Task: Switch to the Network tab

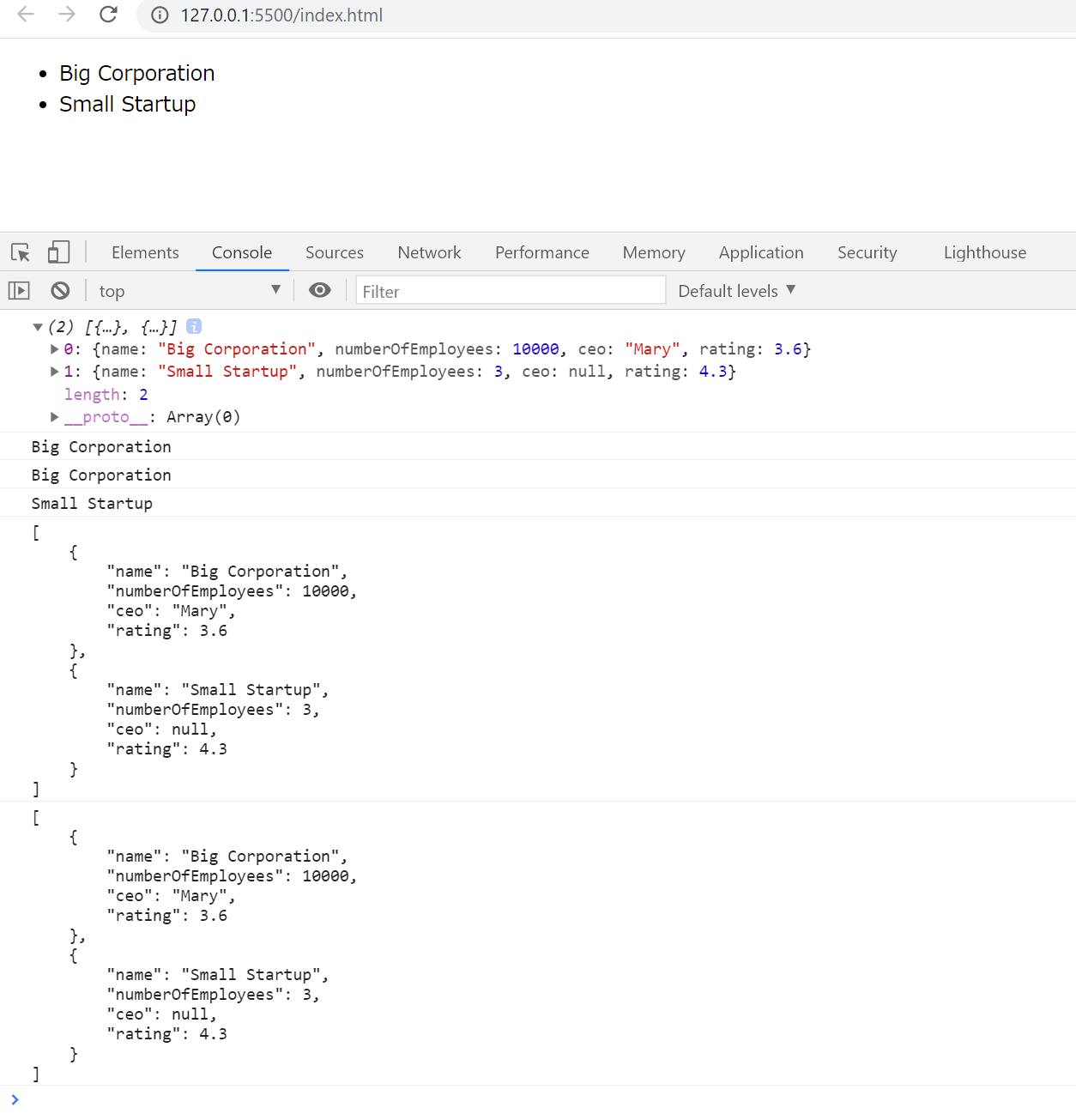Action: (429, 251)
